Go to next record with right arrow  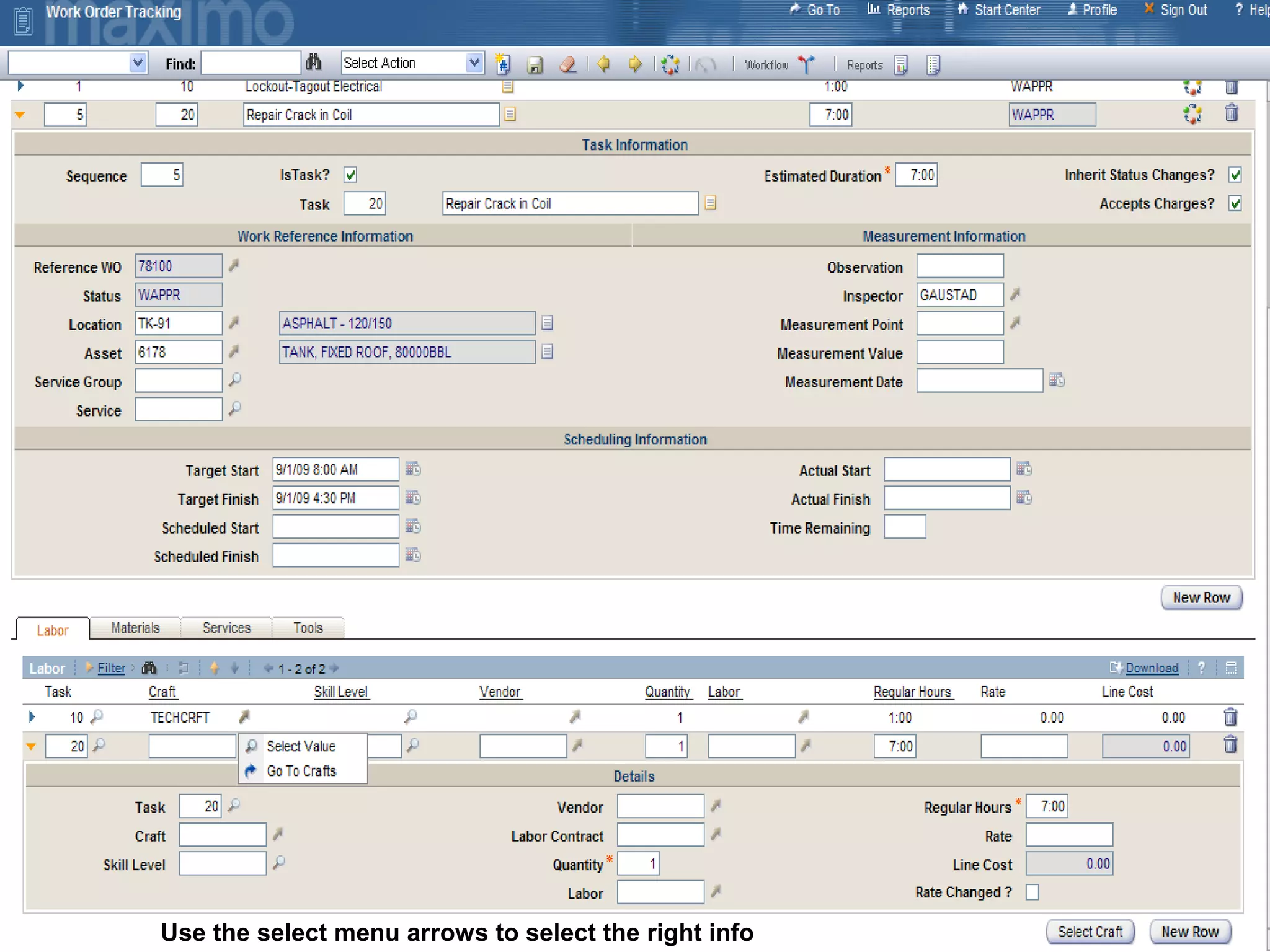tap(635, 64)
